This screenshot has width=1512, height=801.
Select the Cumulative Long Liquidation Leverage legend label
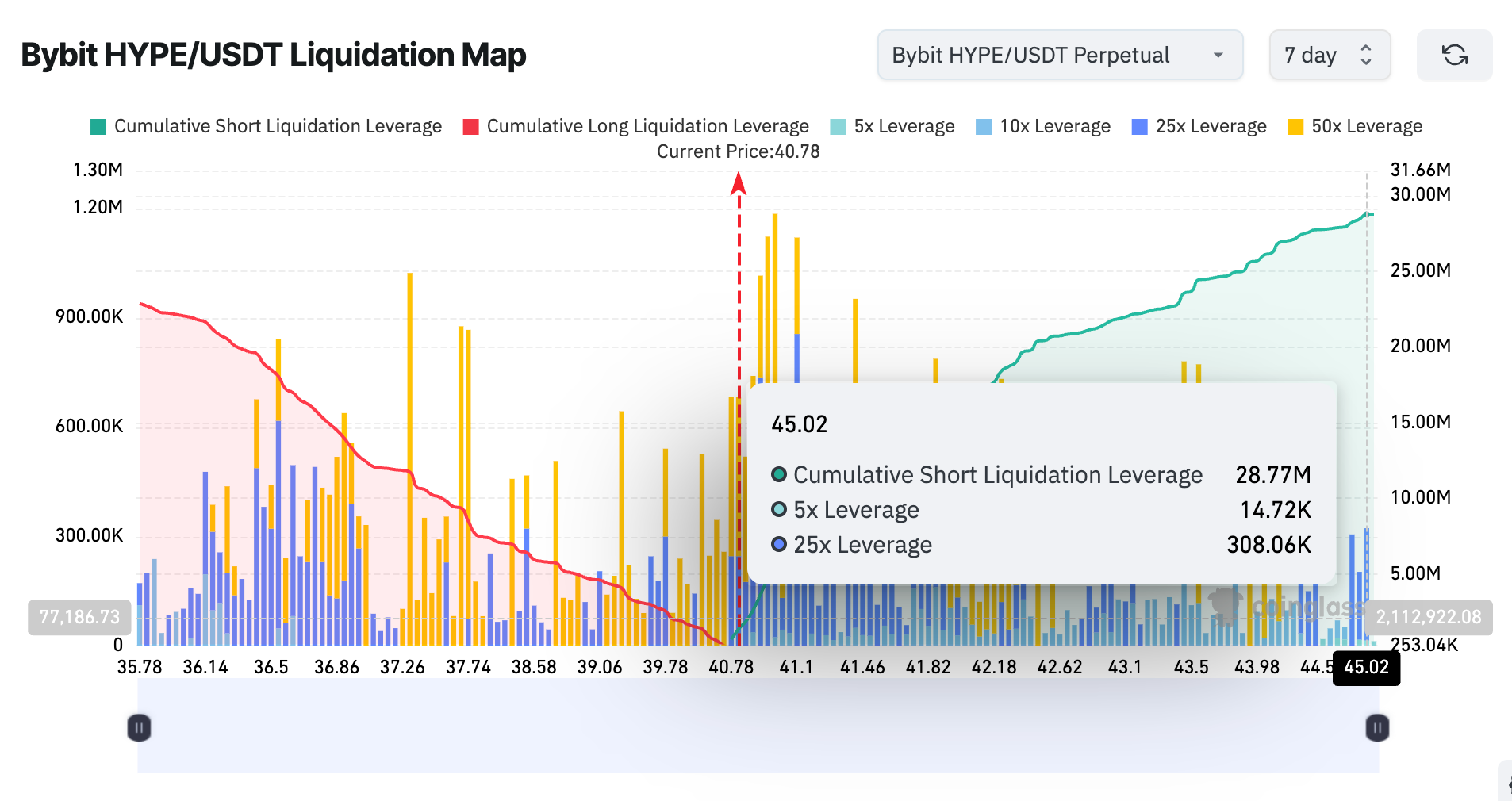(x=648, y=125)
